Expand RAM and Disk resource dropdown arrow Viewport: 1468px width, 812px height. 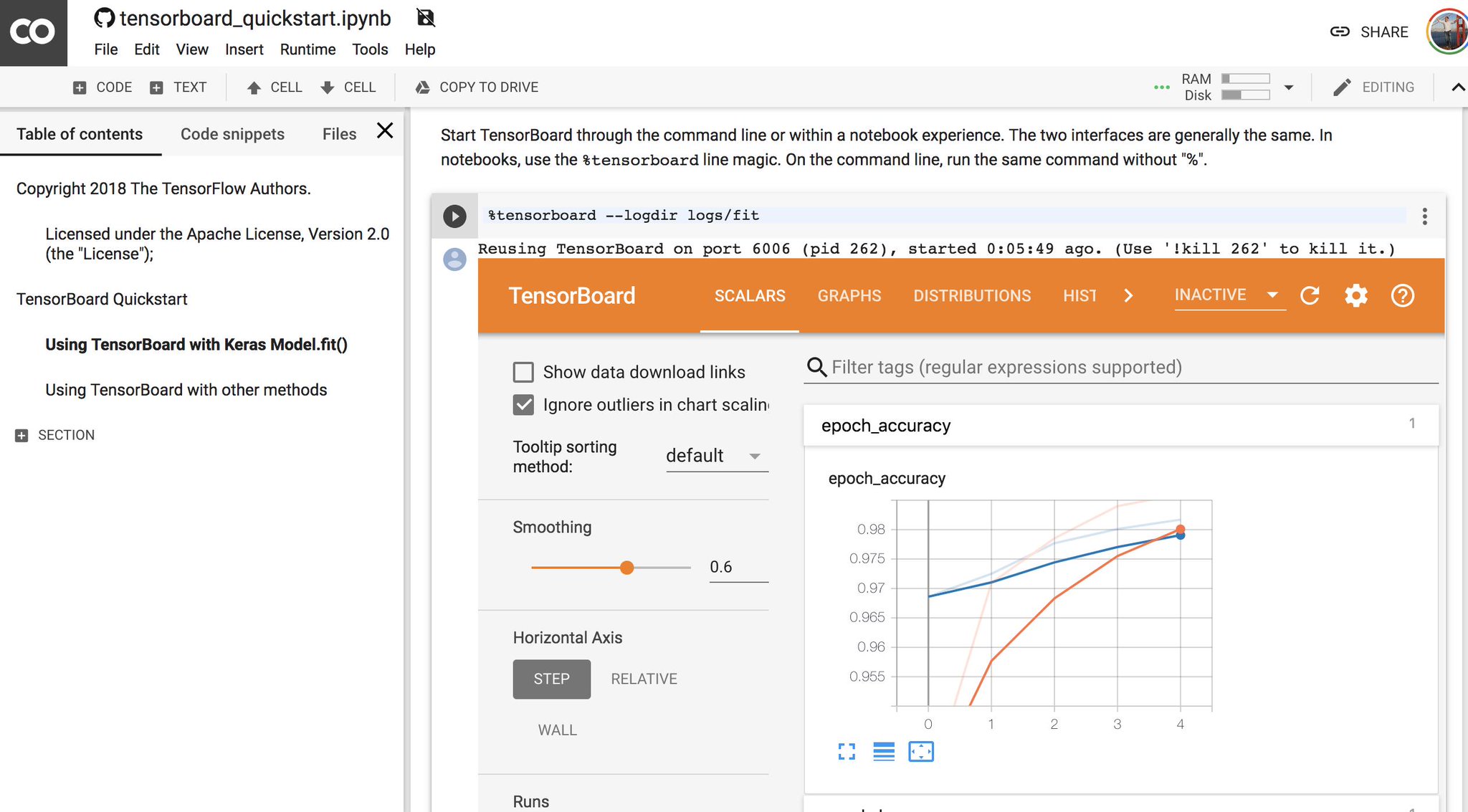(1288, 87)
